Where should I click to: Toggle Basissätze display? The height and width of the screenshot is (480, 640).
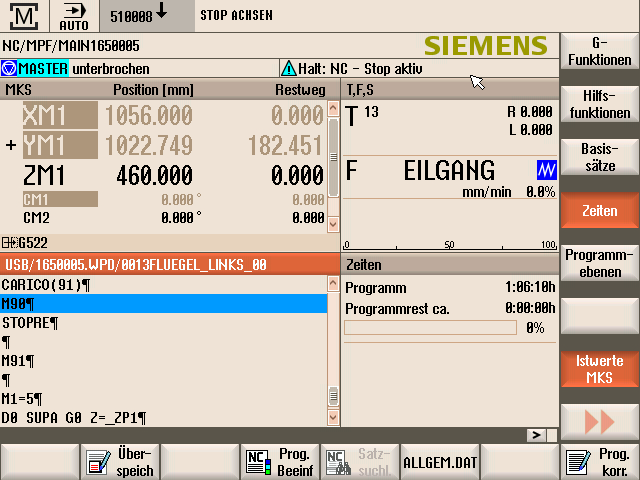(599, 158)
